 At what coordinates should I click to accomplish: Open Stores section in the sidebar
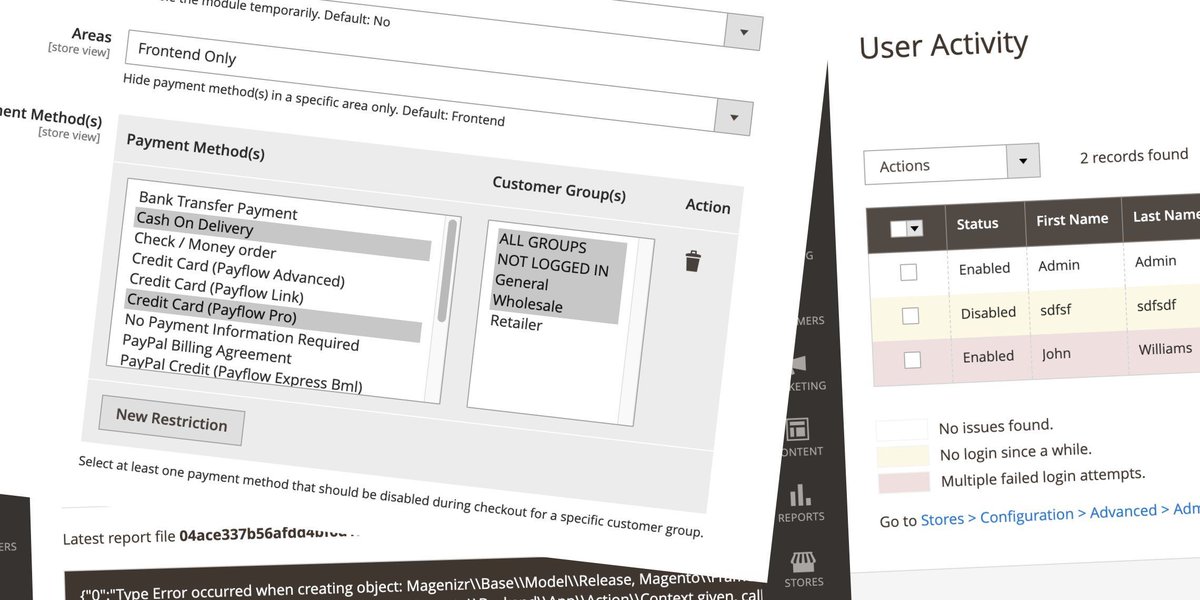coord(802,569)
